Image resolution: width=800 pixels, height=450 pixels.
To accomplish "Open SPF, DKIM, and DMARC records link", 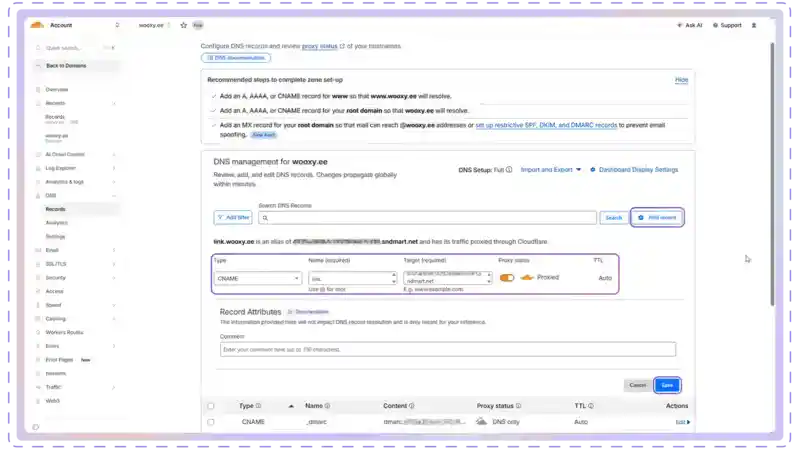I will coord(546,125).
